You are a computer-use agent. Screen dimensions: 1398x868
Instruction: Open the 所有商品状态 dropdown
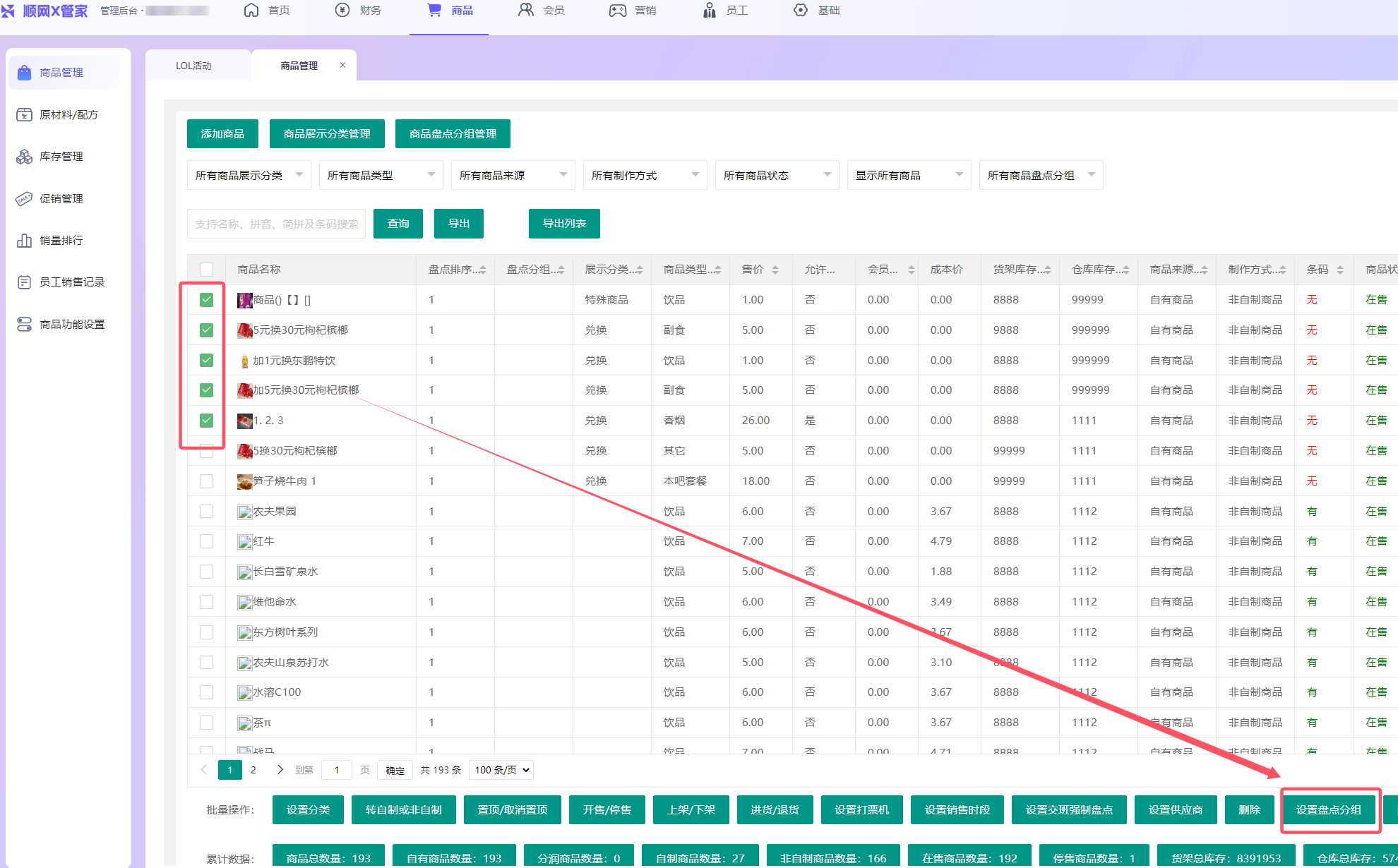777,175
